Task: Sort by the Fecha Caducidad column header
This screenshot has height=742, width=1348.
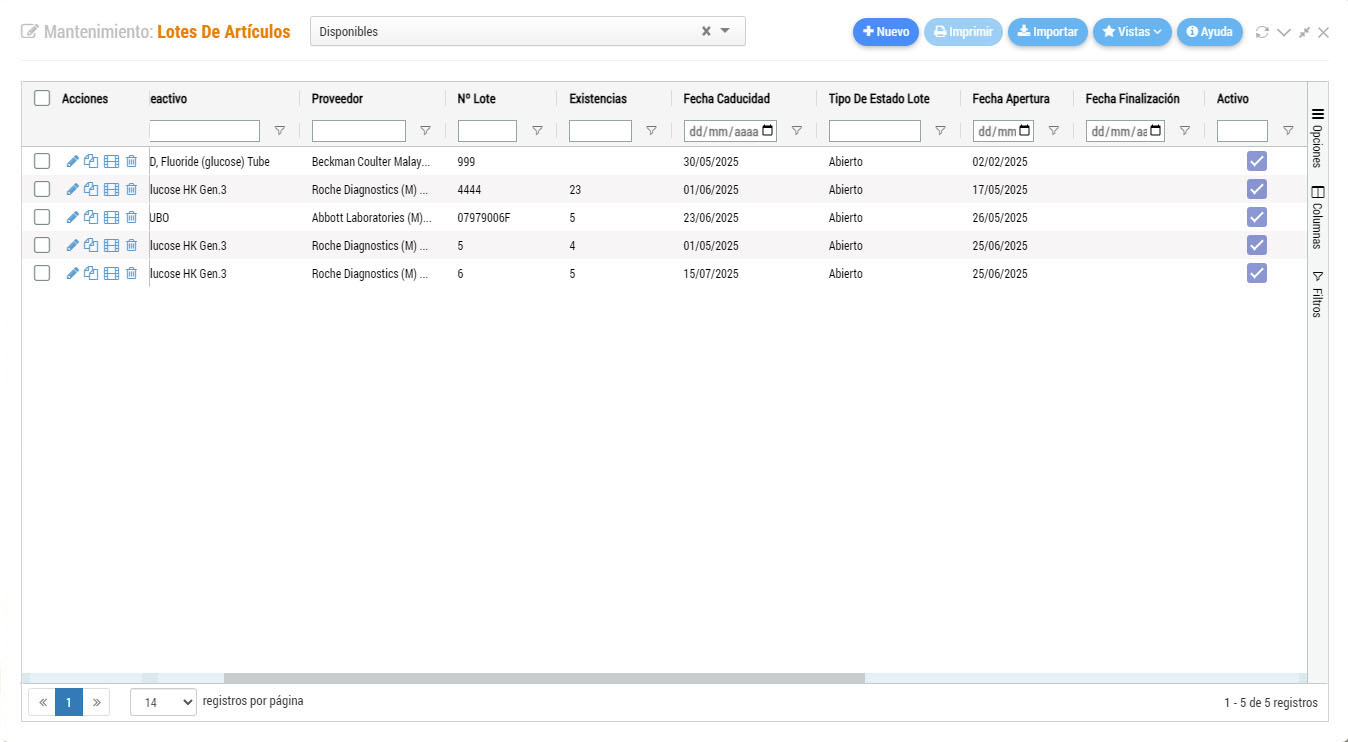Action: pyautogui.click(x=727, y=99)
